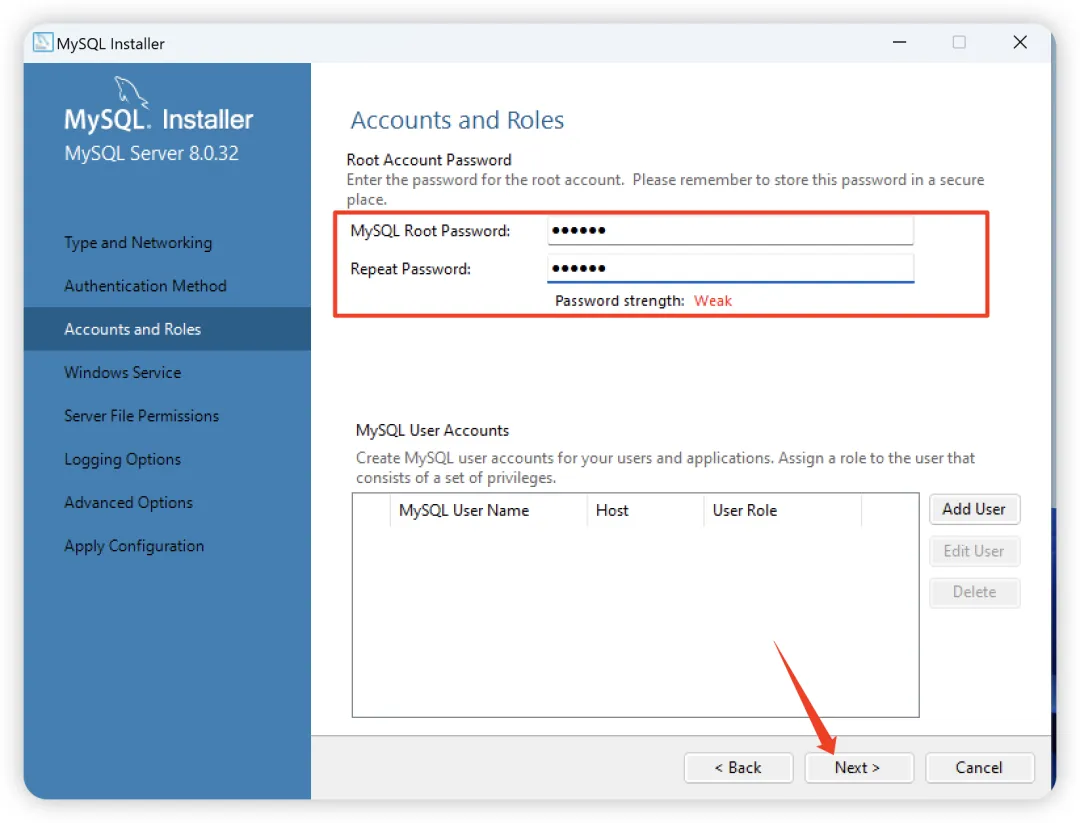Click the Weak password strength text
The image size is (1080, 823).
tap(713, 301)
